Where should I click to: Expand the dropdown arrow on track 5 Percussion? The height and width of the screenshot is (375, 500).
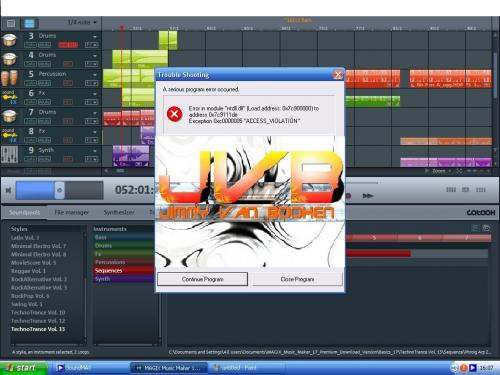coord(95,75)
